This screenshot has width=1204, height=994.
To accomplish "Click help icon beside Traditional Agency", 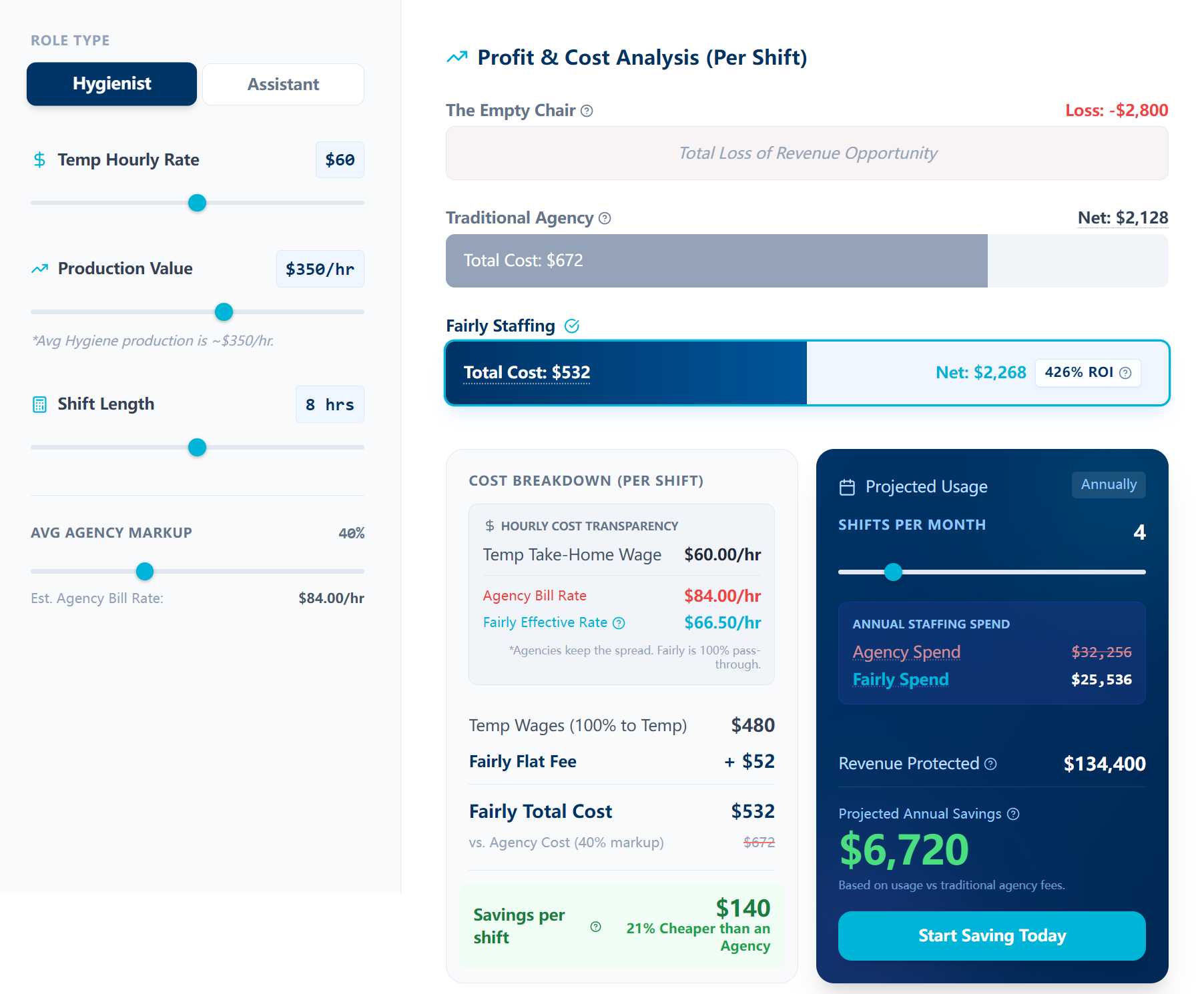I will [605, 218].
